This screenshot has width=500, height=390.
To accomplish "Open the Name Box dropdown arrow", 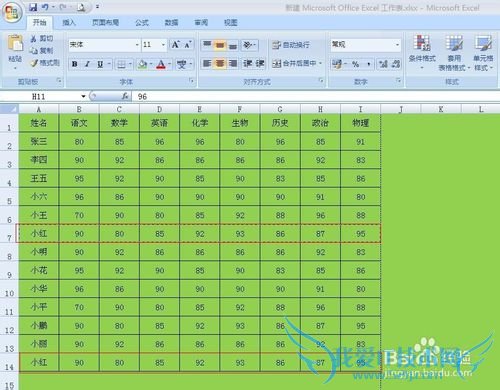I will pos(83,97).
